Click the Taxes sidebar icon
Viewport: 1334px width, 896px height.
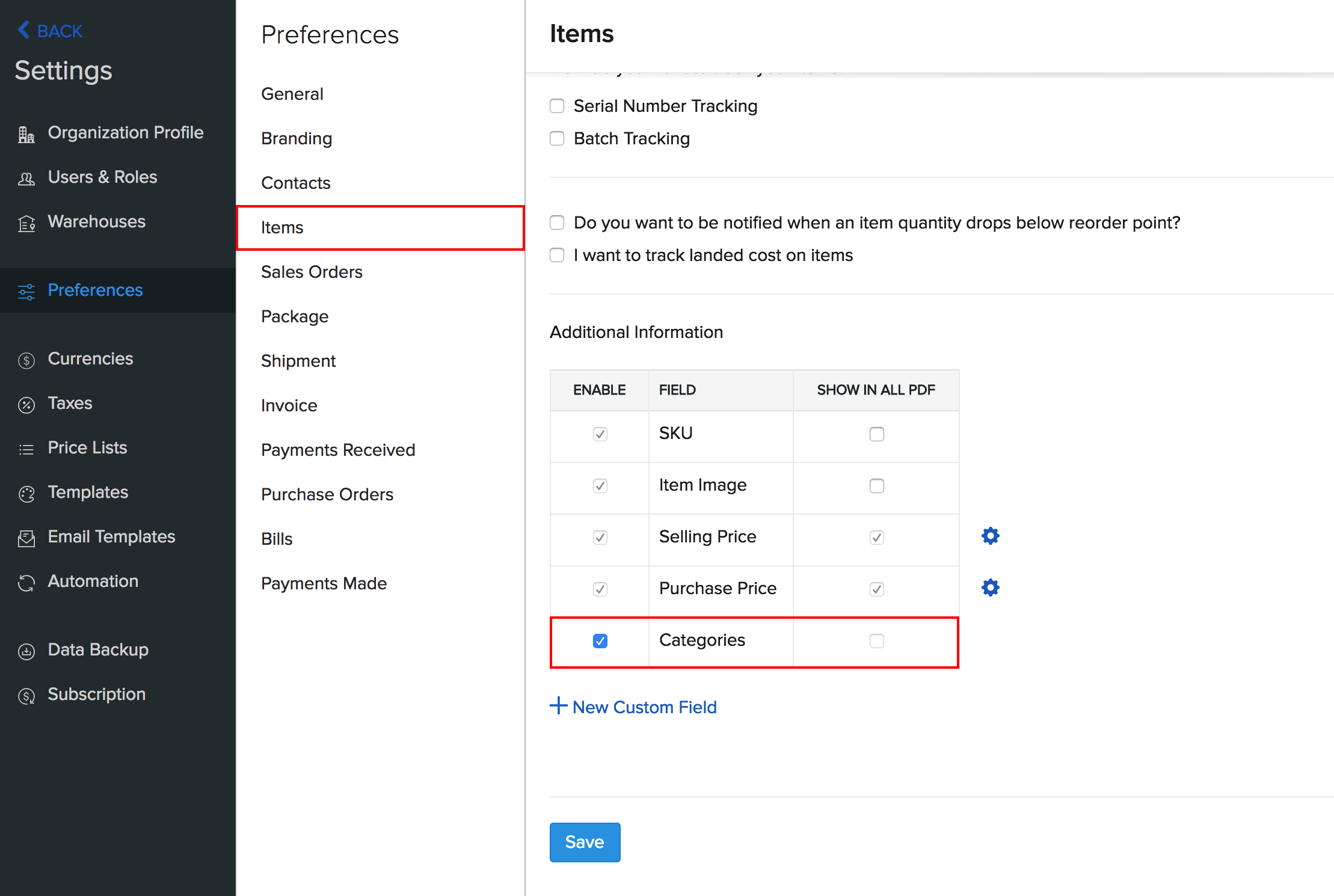click(27, 404)
